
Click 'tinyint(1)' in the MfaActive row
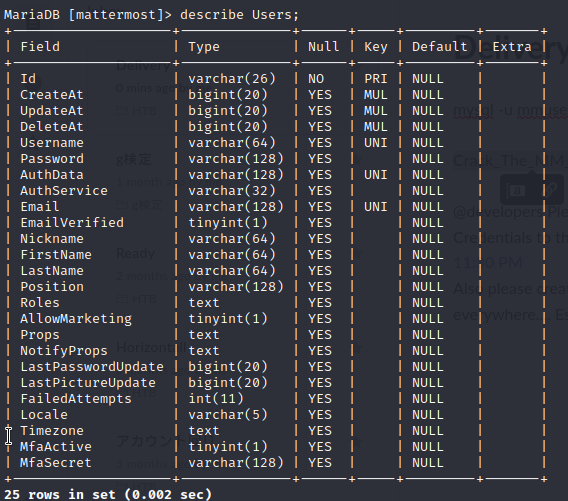tap(228, 446)
